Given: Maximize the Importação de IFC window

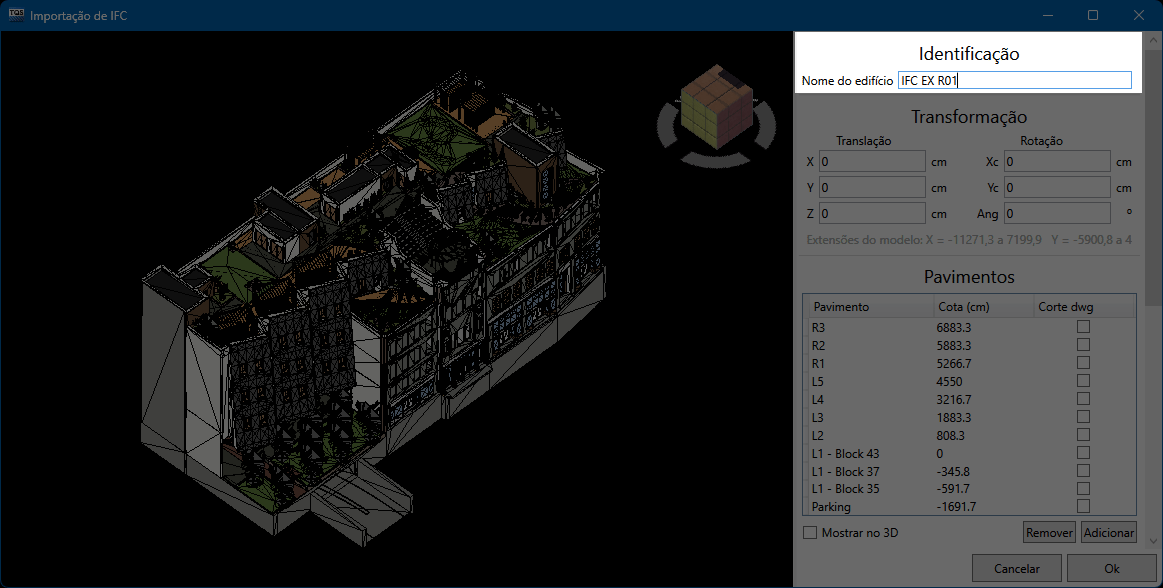Looking at the screenshot, I should pyautogui.click(x=1093, y=15).
